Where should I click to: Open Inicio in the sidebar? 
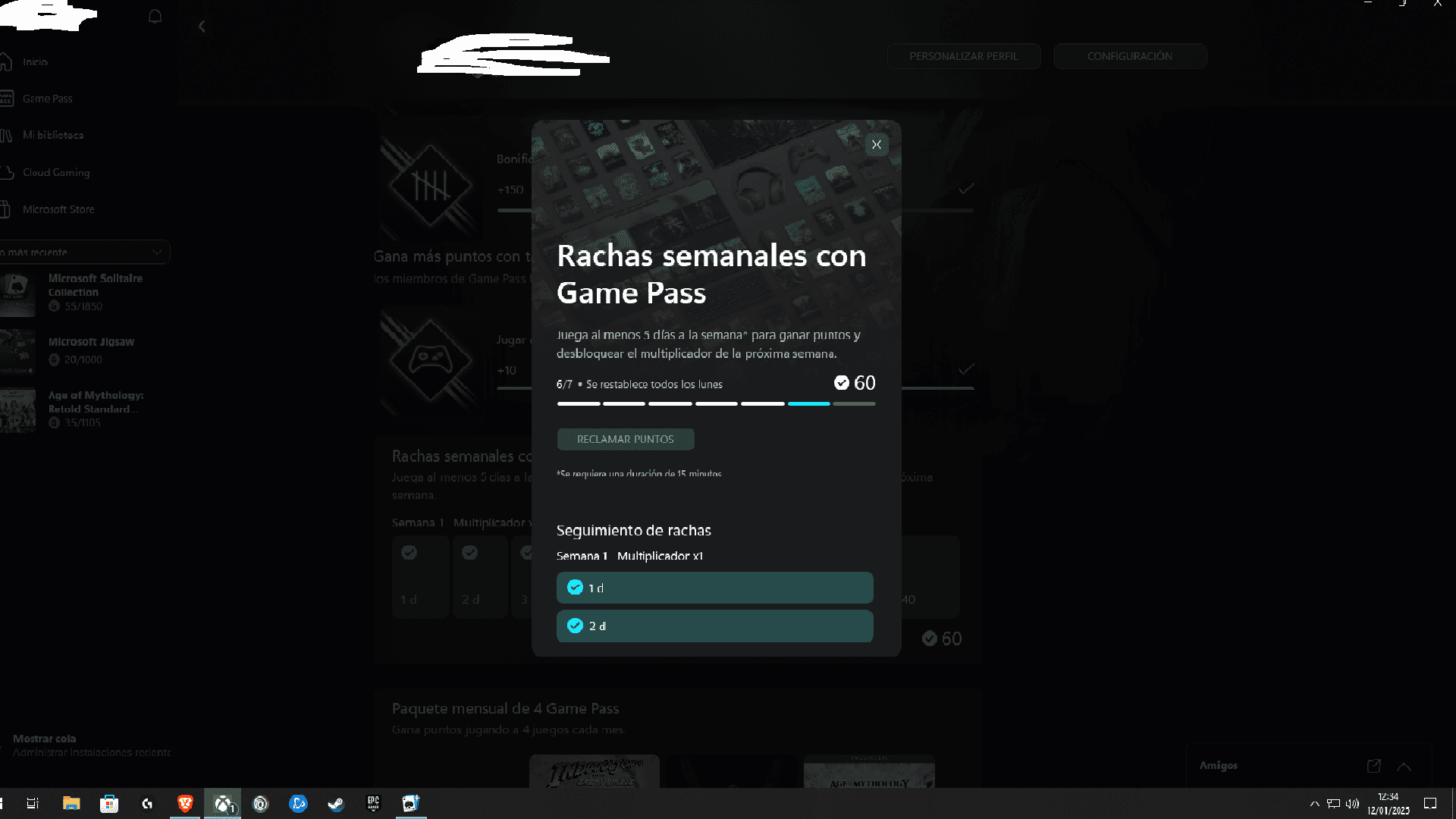[35, 62]
